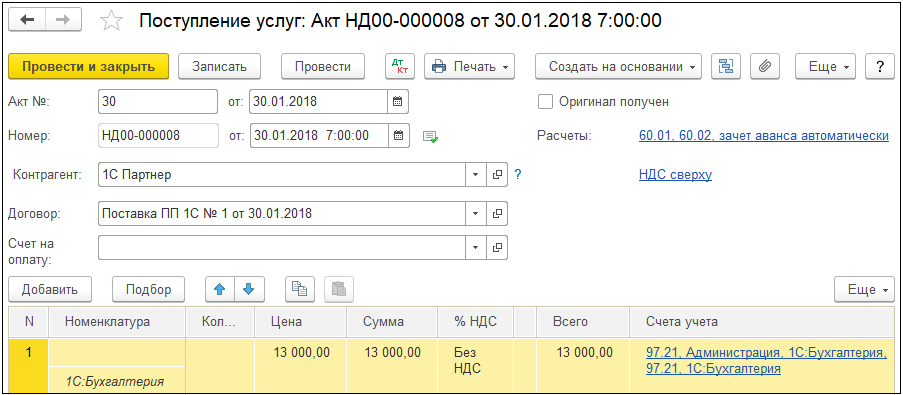Copy selected rows icon in table toolbar
Viewport: 903px width, 395px height.
pos(300,289)
